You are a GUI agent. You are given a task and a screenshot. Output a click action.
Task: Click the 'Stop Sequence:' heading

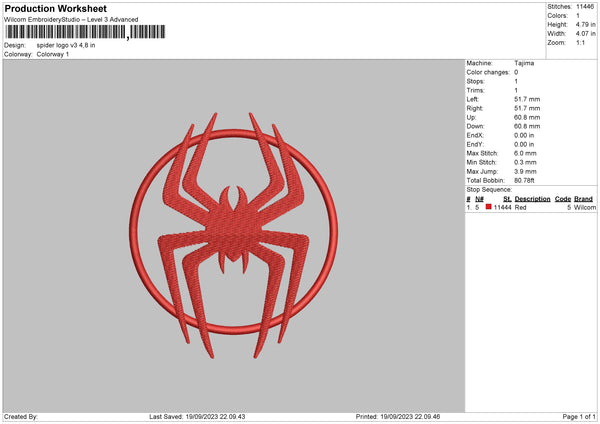point(489,189)
